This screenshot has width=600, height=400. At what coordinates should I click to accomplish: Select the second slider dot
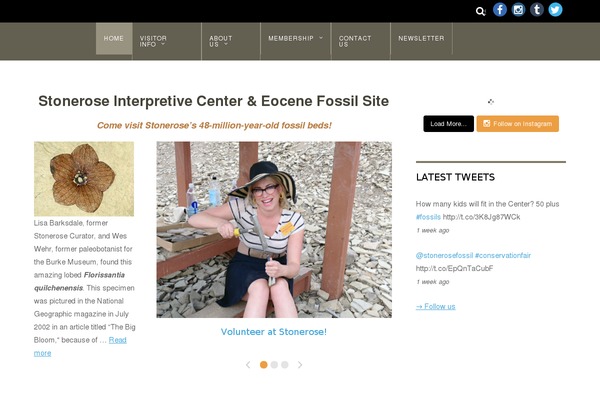pos(274,365)
